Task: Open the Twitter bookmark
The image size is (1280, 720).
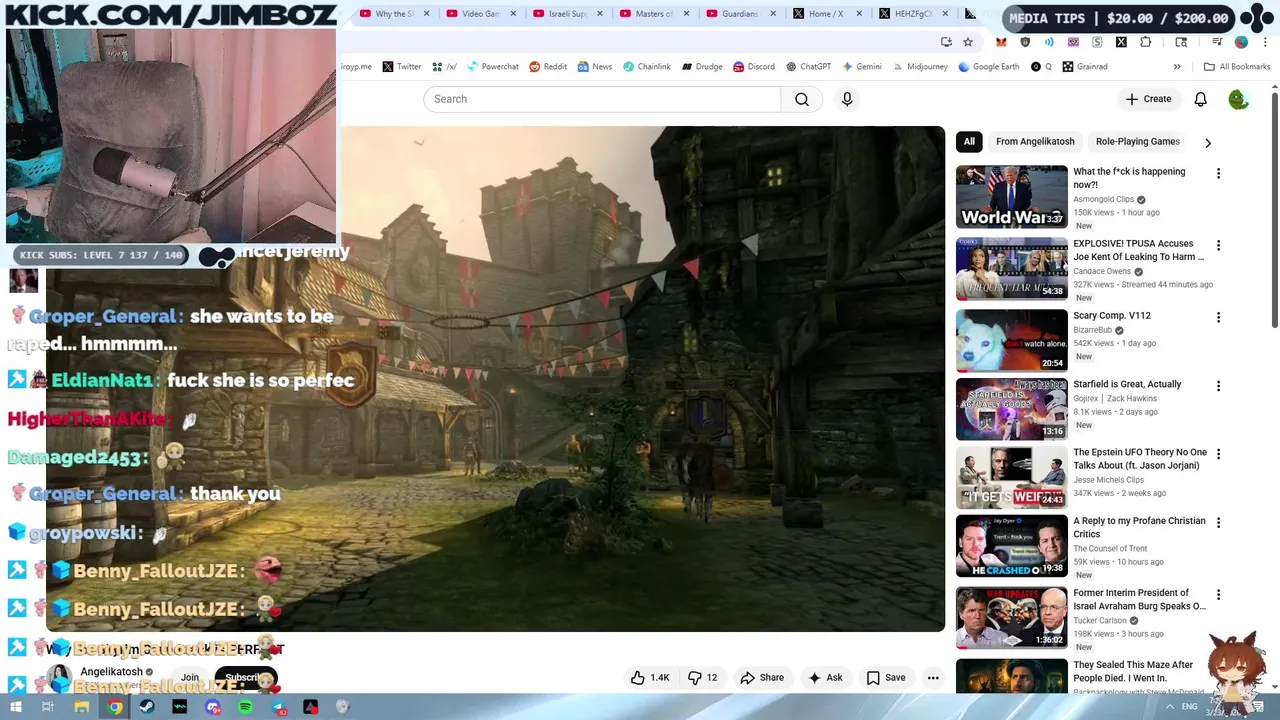Action: pos(401,67)
